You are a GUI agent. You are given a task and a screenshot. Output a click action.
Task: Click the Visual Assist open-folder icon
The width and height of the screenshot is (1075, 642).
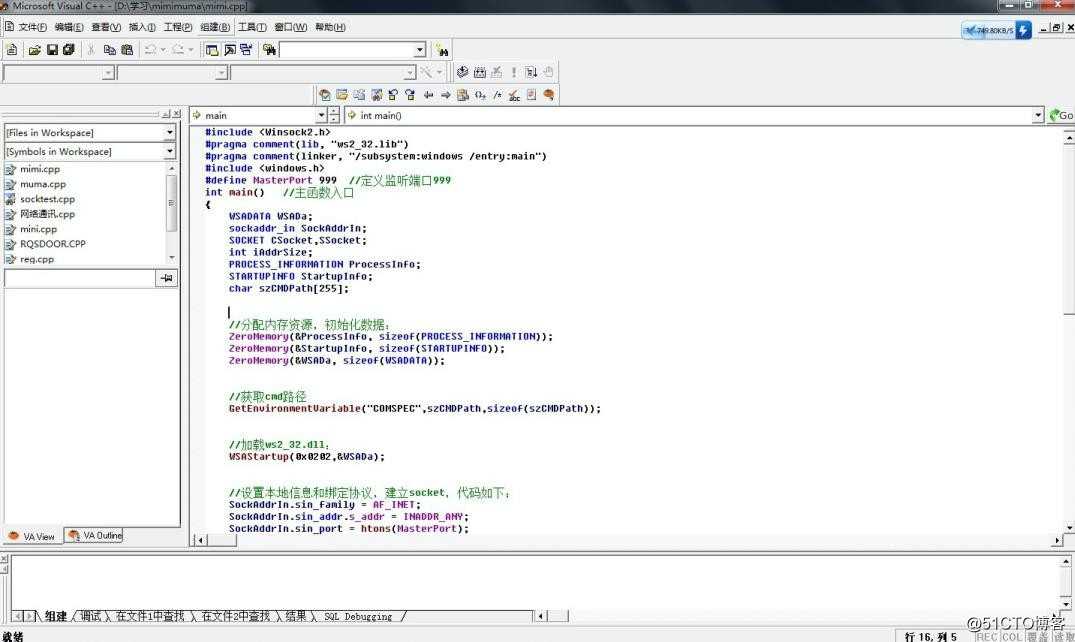click(x=342, y=95)
